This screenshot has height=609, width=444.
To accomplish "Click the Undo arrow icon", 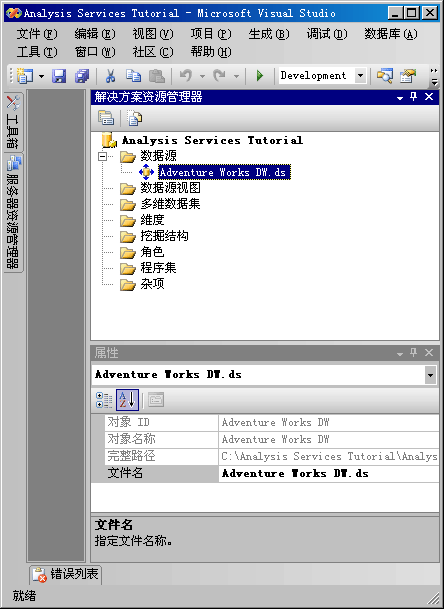I will click(x=186, y=76).
